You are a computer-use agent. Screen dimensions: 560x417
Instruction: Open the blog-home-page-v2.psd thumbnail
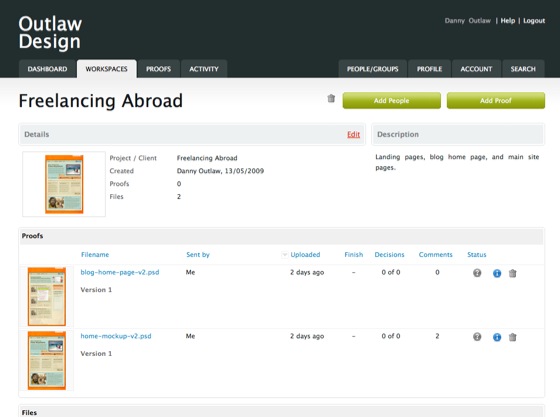[x=47, y=296]
